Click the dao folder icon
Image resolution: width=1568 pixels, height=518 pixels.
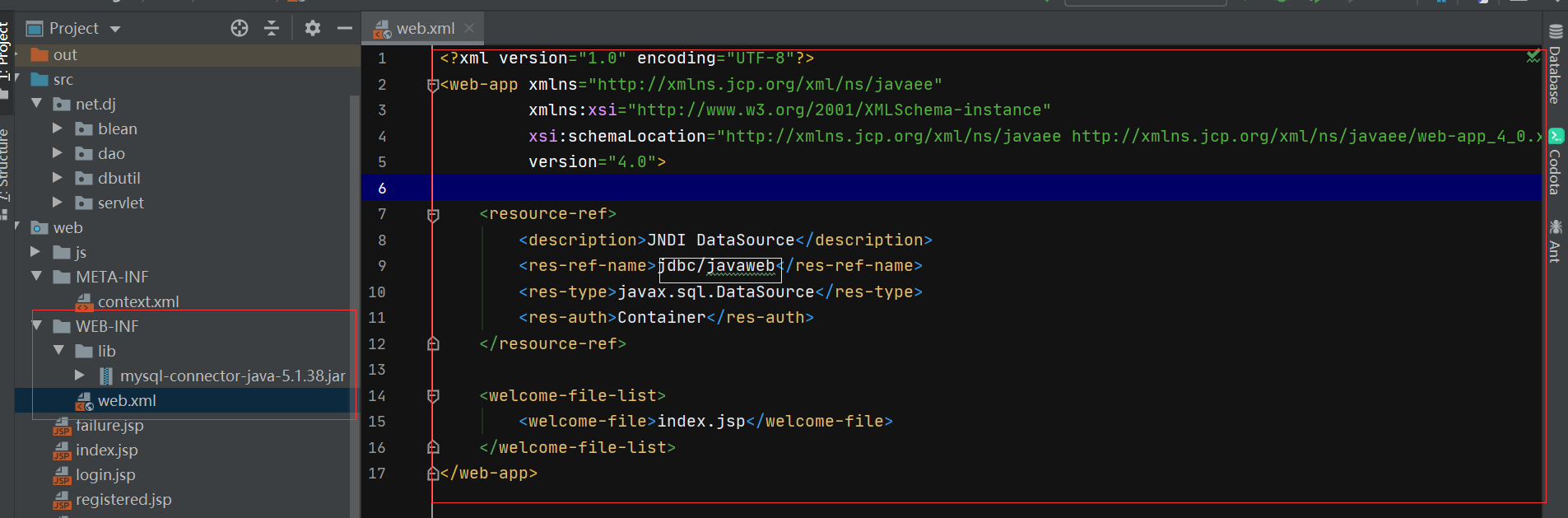(x=84, y=154)
